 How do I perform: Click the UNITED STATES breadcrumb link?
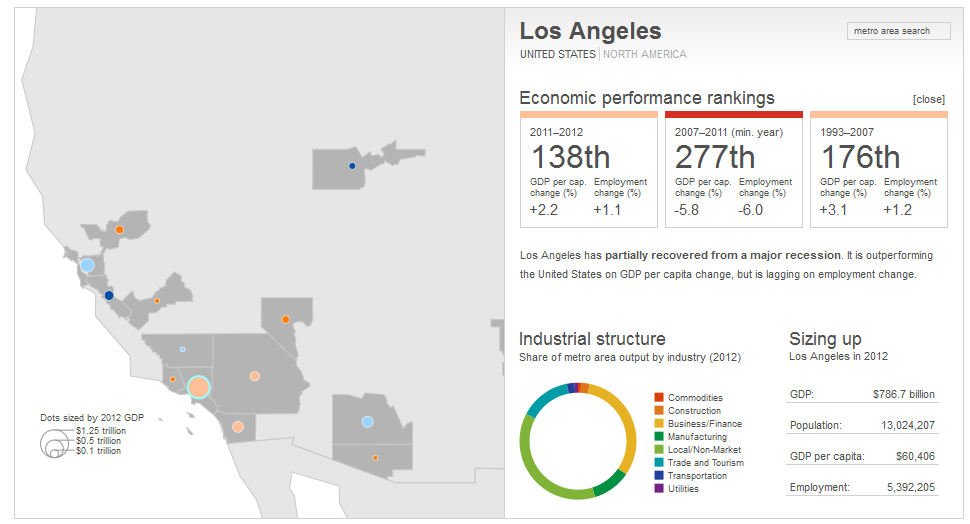coord(557,55)
